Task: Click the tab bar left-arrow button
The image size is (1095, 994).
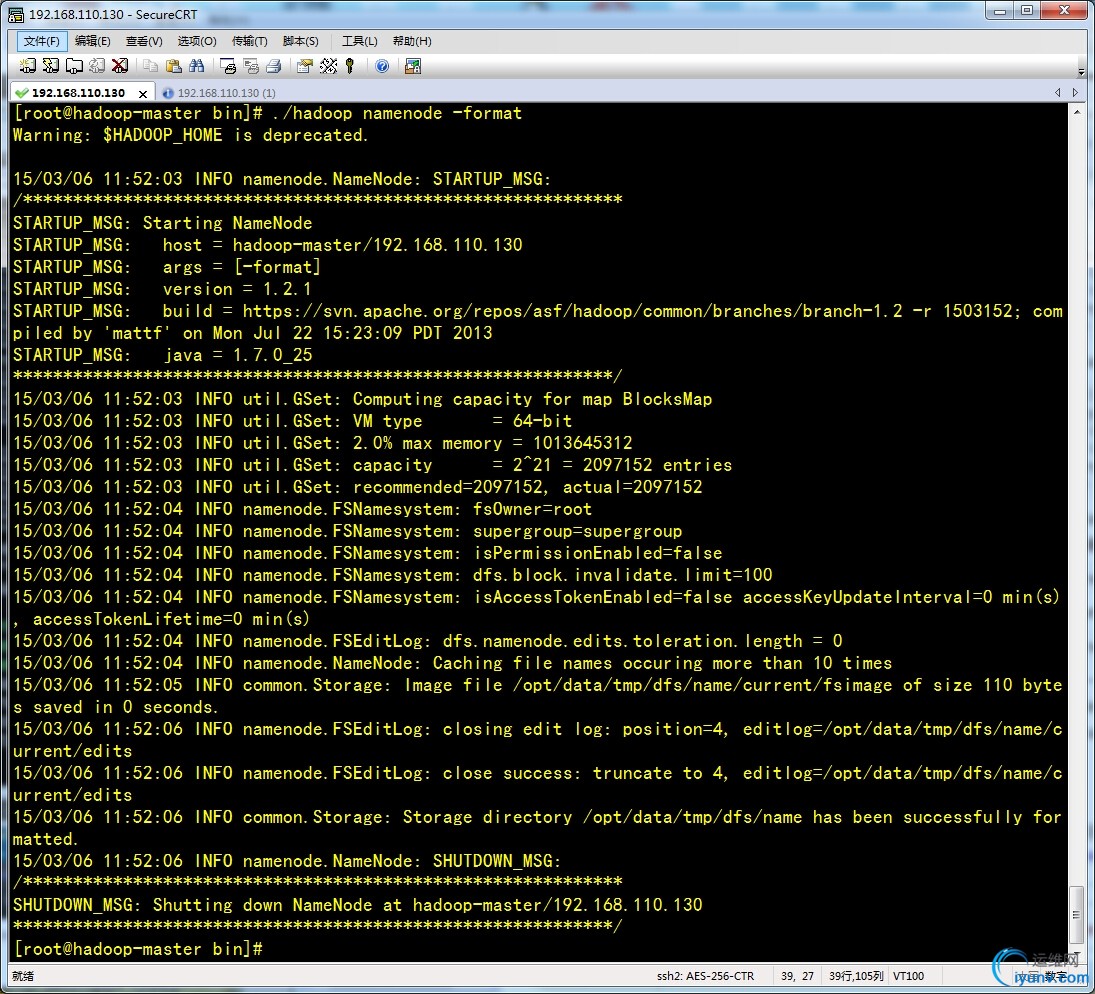Action: coord(1057,92)
